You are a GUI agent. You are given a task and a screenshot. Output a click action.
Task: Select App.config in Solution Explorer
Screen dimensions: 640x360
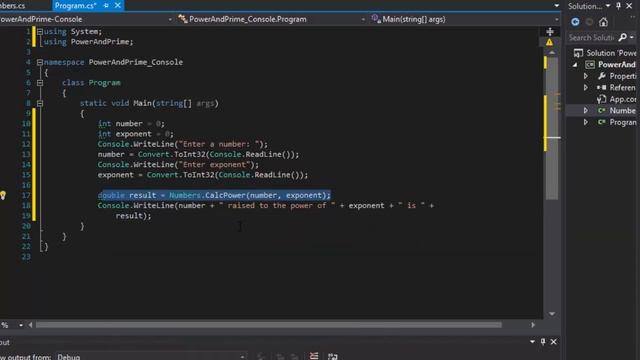coord(617,99)
